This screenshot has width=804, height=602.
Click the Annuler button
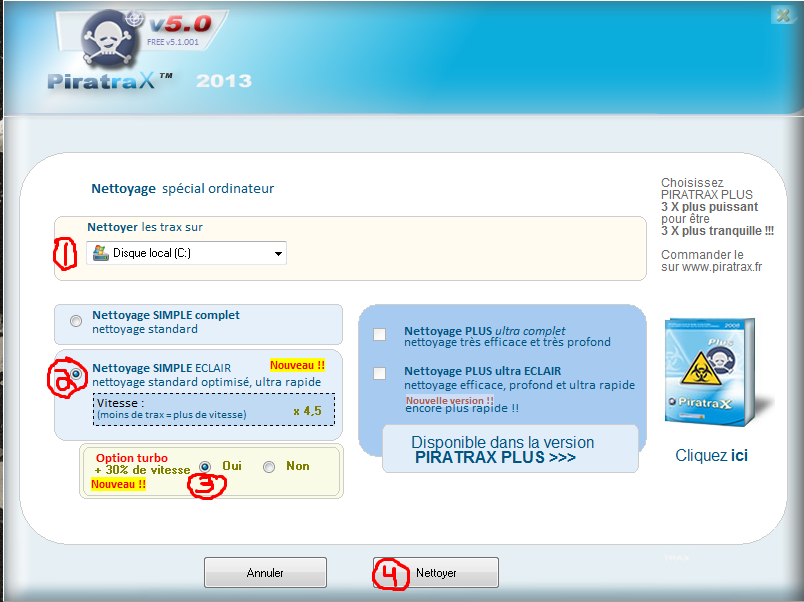pos(265,572)
